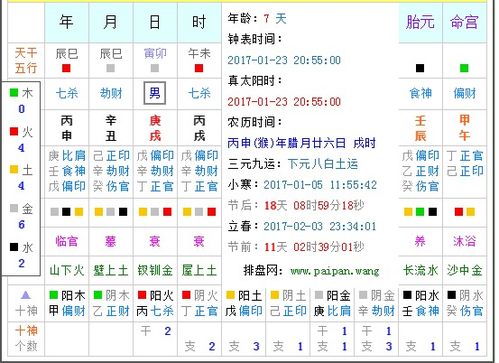Viewport: 499px width, 363px height.
Task: Click the 屋上土 nayin cell
Action: [x=199, y=270]
